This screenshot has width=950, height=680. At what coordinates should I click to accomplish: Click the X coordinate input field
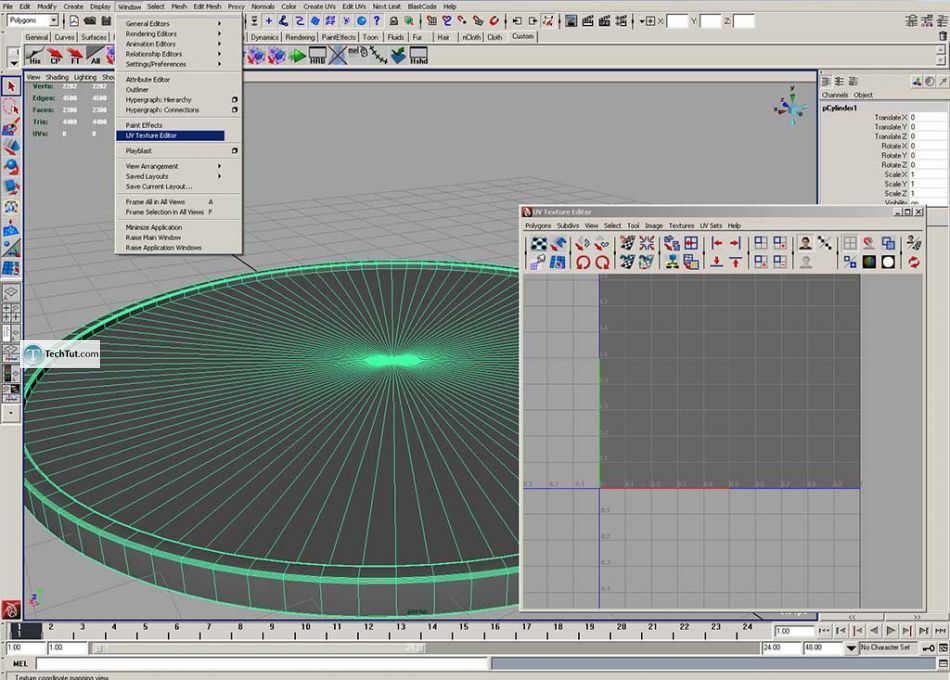[x=677, y=21]
